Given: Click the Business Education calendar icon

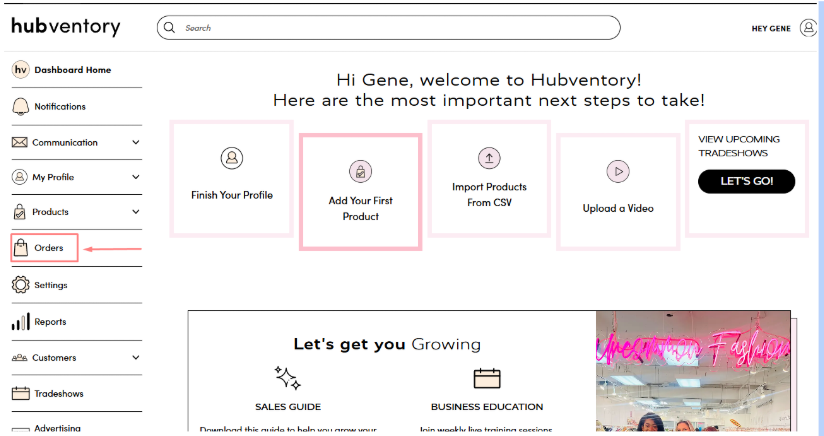Looking at the screenshot, I should point(487,378).
